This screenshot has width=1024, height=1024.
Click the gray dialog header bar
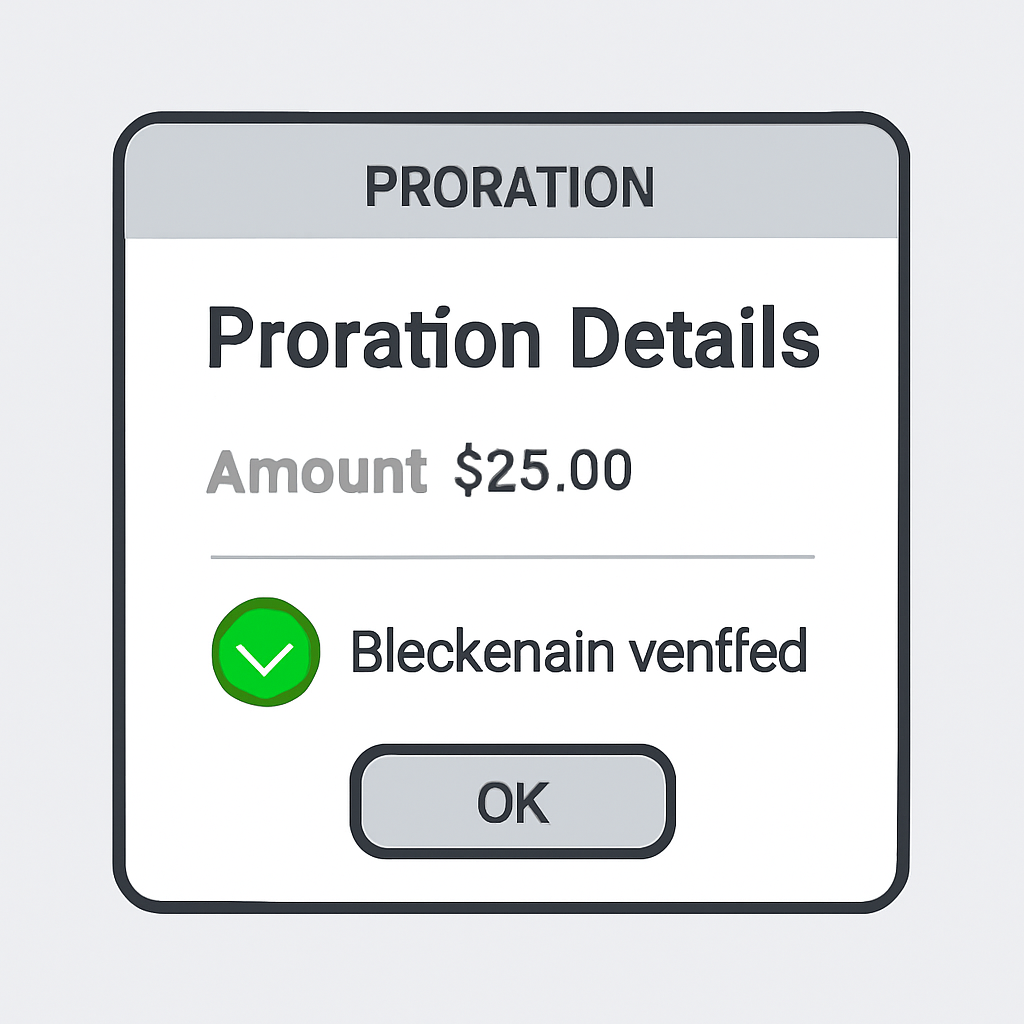click(780, 187)
